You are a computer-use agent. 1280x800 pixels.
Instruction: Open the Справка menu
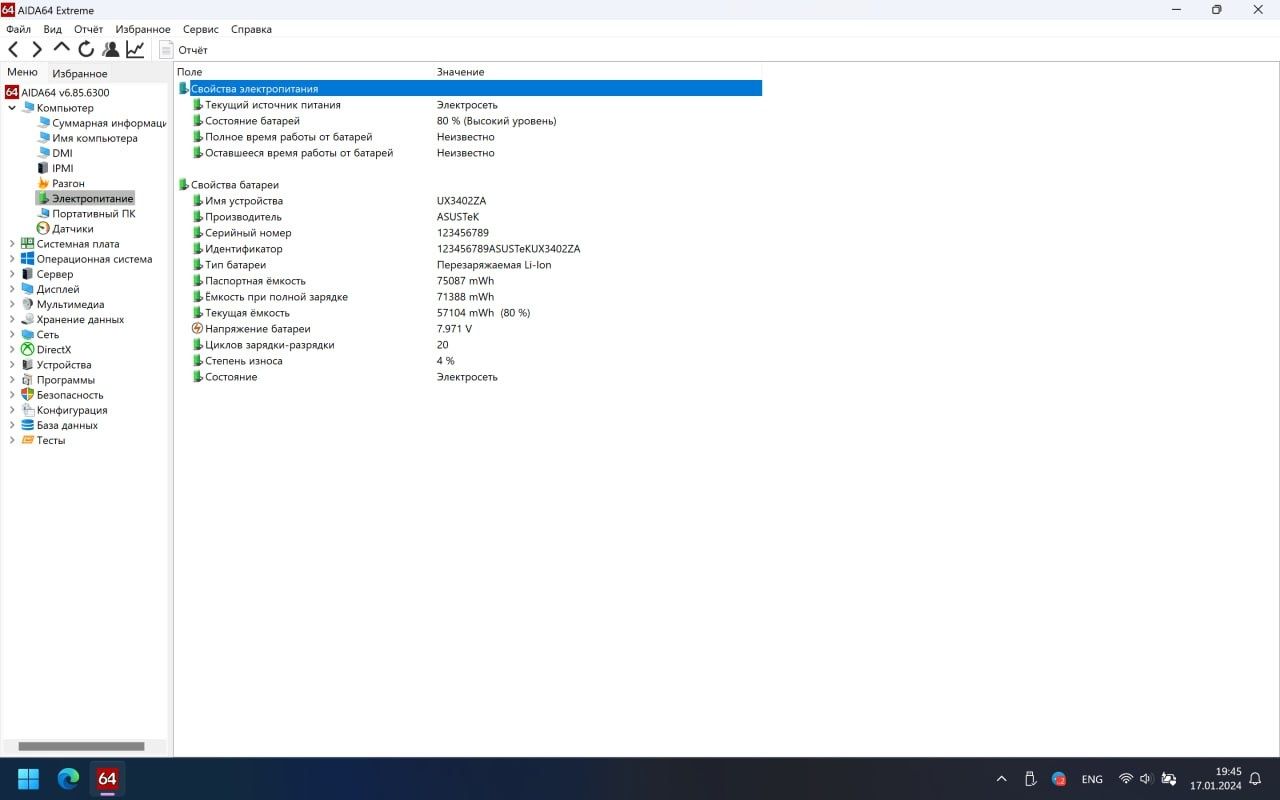[x=251, y=29]
